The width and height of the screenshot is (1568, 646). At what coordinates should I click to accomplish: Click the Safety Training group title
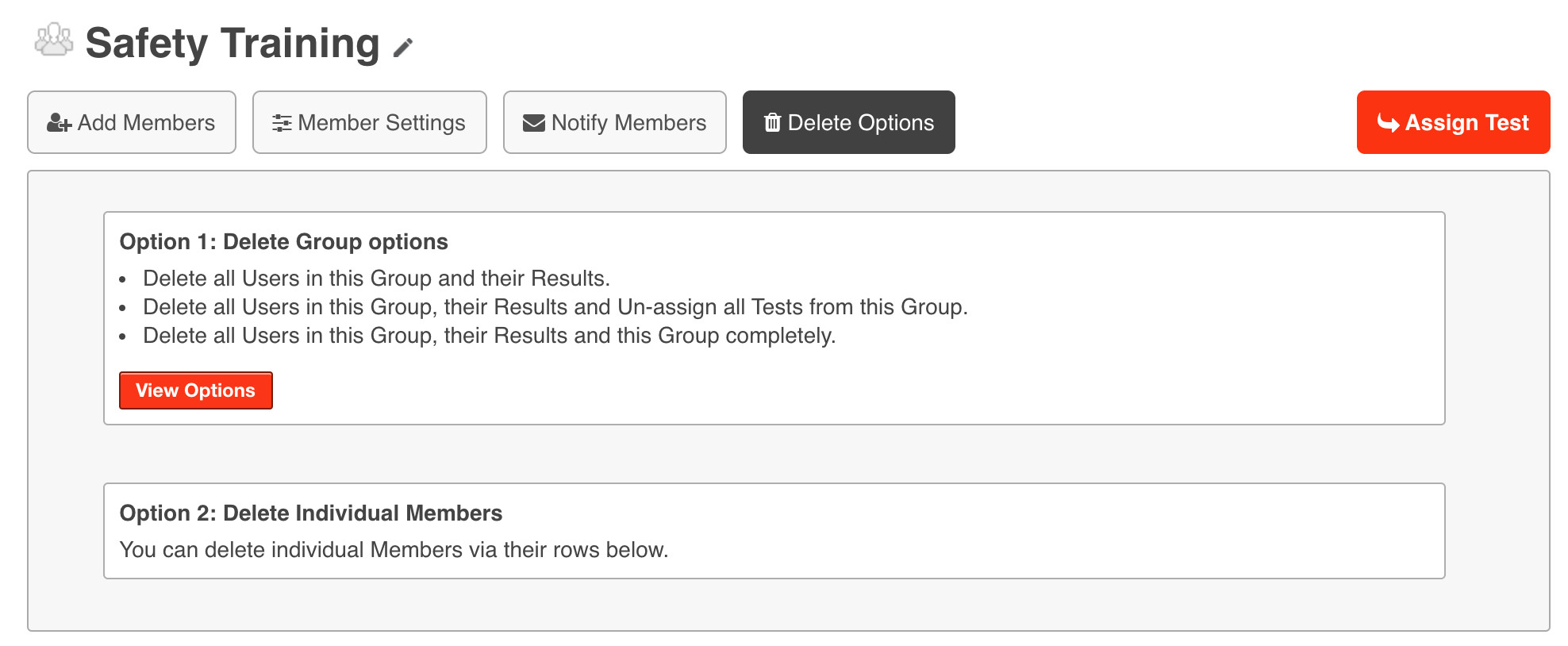pyautogui.click(x=233, y=43)
